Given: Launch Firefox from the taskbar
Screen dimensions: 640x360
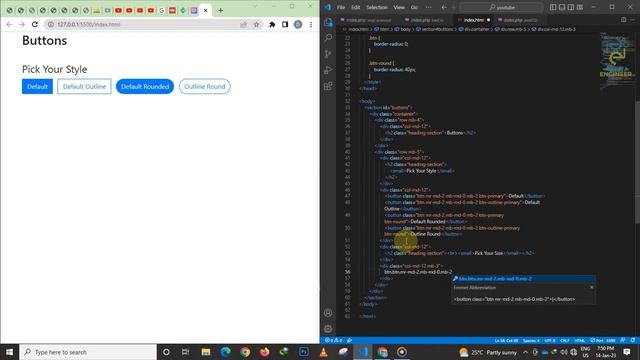Looking at the screenshot, I should coord(264,352).
